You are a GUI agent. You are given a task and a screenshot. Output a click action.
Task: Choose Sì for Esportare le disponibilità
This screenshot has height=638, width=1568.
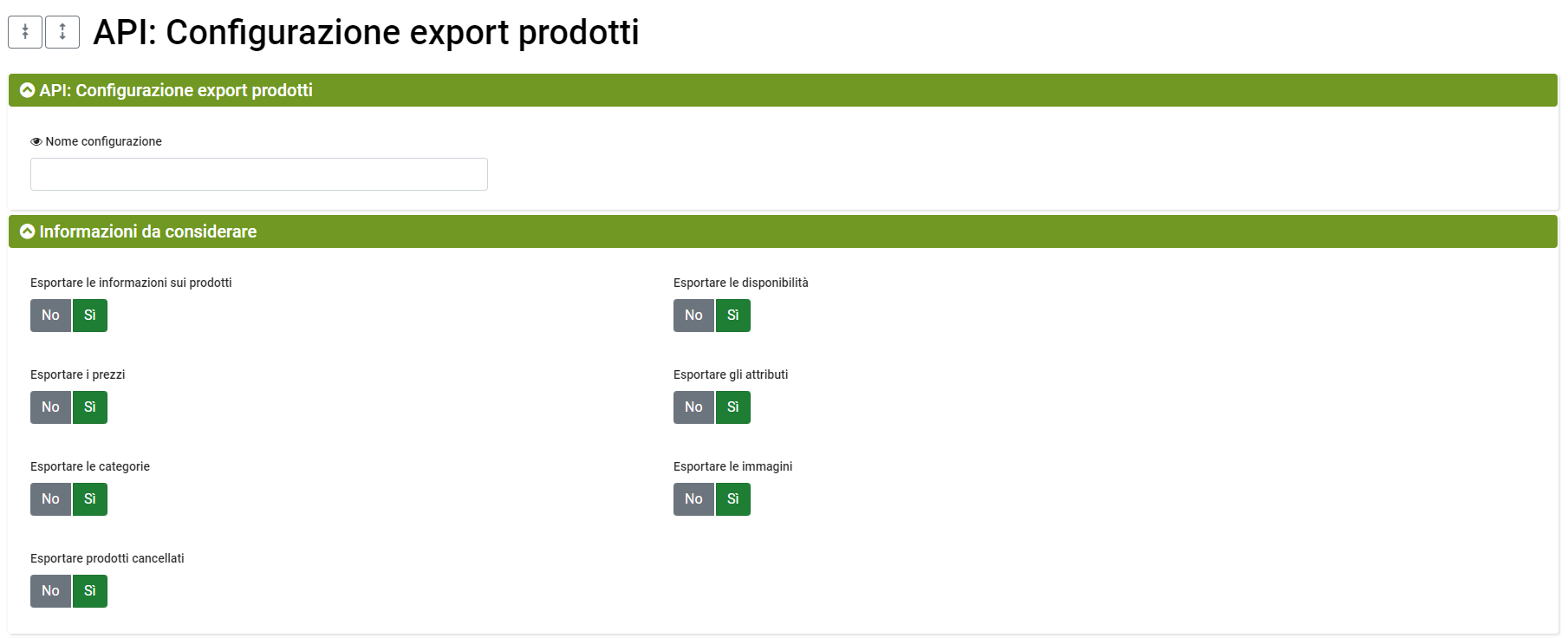pyautogui.click(x=733, y=316)
